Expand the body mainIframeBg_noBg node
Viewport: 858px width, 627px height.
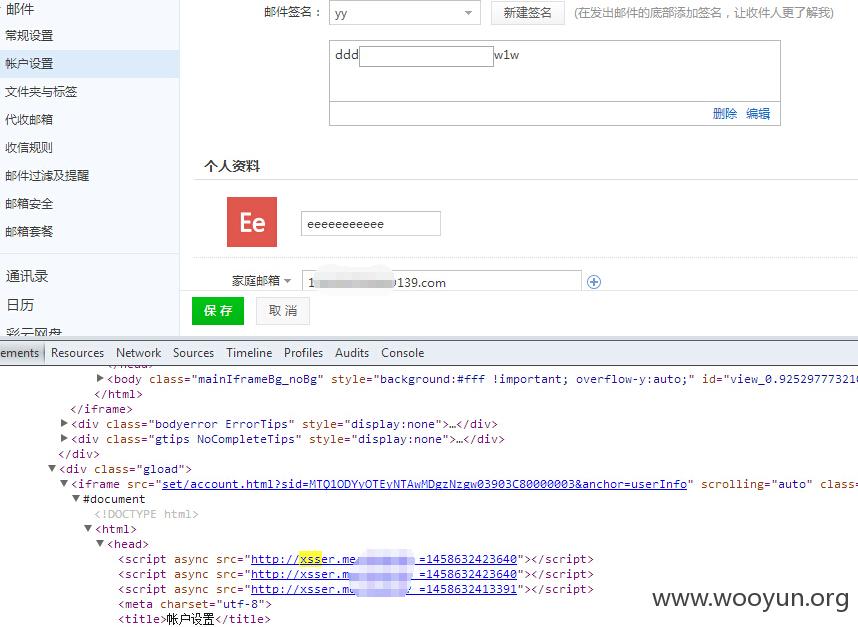pyautogui.click(x=100, y=378)
